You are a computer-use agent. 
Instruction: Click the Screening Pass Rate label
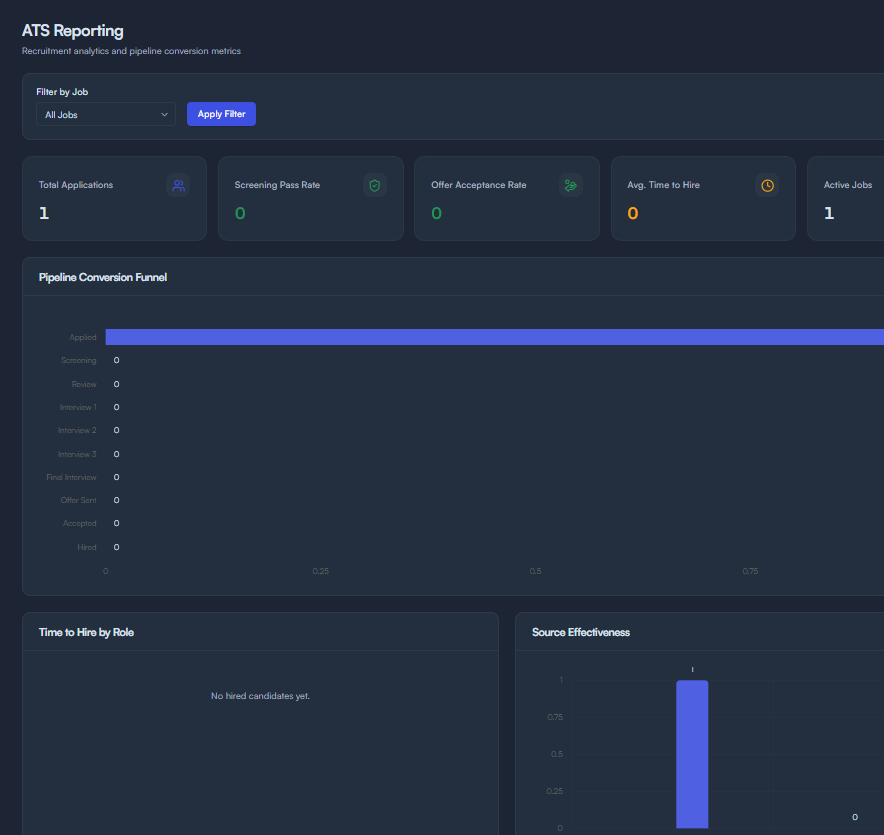277,185
